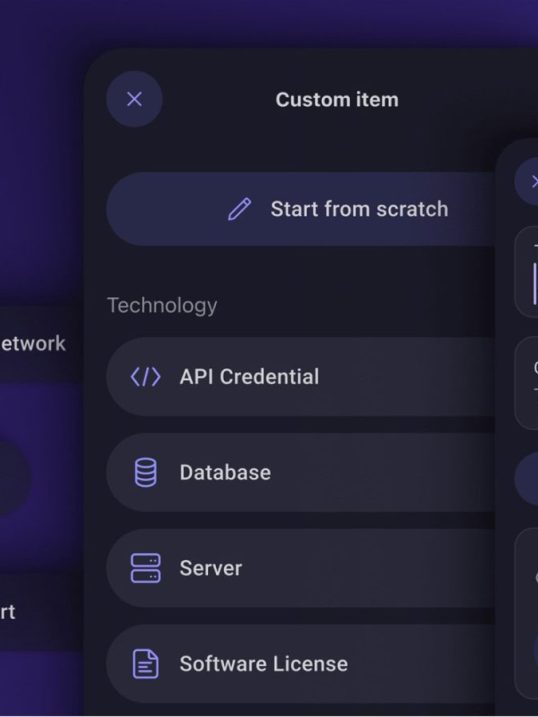Viewport: 538px width, 717px height.
Task: Select Start from scratch button
Action: click(x=301, y=209)
